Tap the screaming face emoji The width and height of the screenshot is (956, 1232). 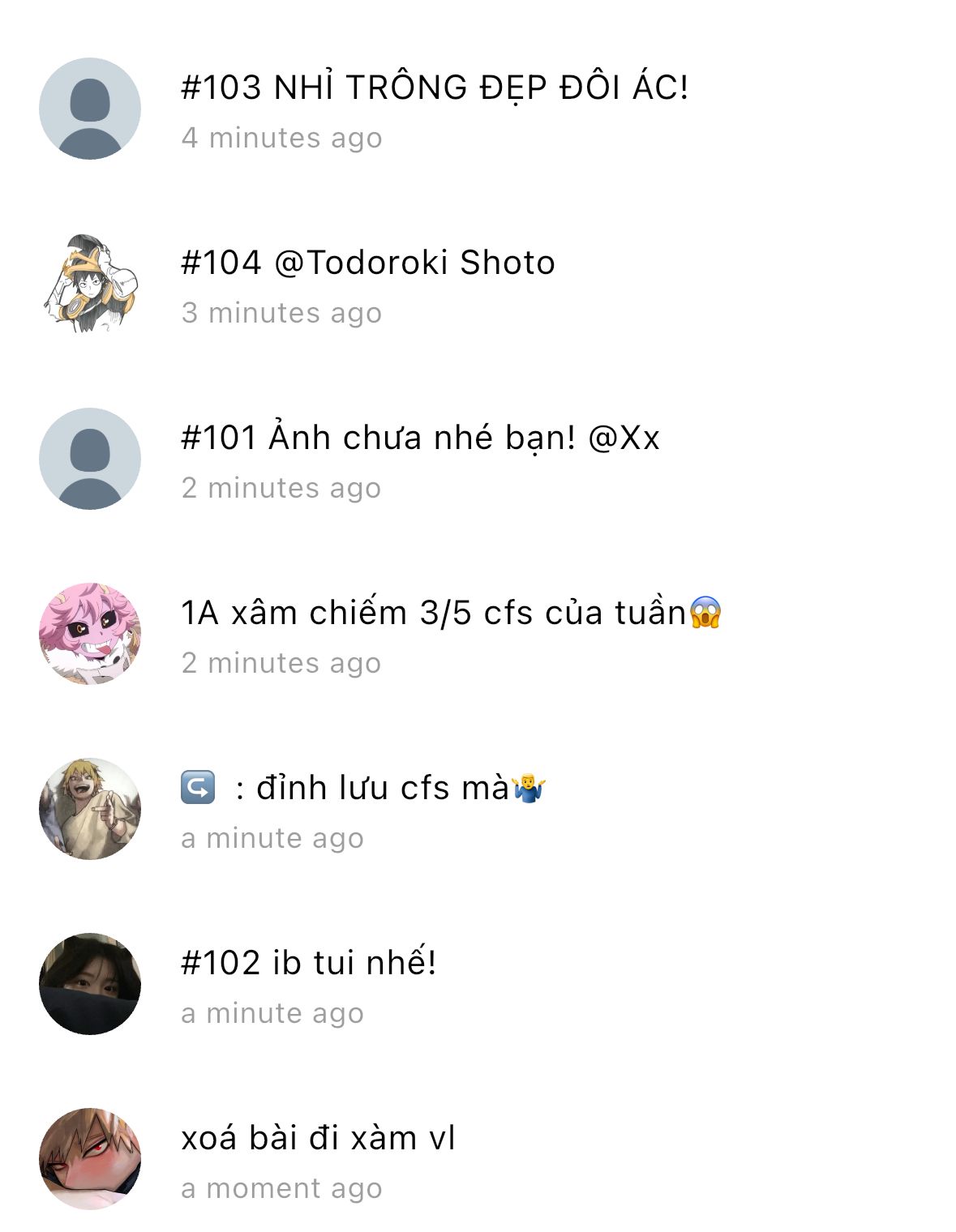coord(705,613)
